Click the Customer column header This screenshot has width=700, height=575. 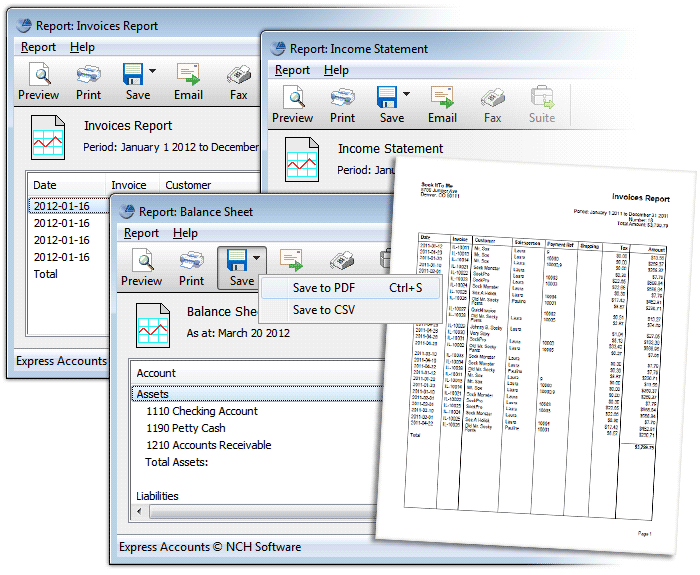(x=188, y=185)
